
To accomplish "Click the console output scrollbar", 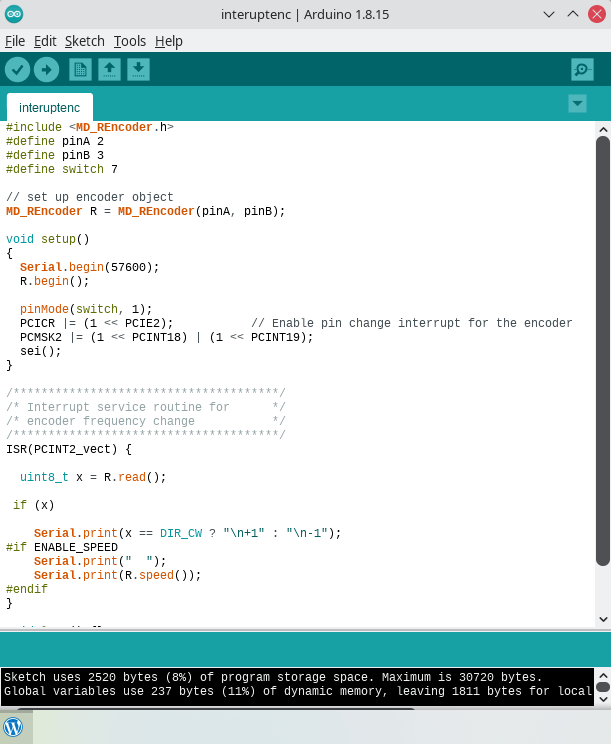I will (x=603, y=687).
